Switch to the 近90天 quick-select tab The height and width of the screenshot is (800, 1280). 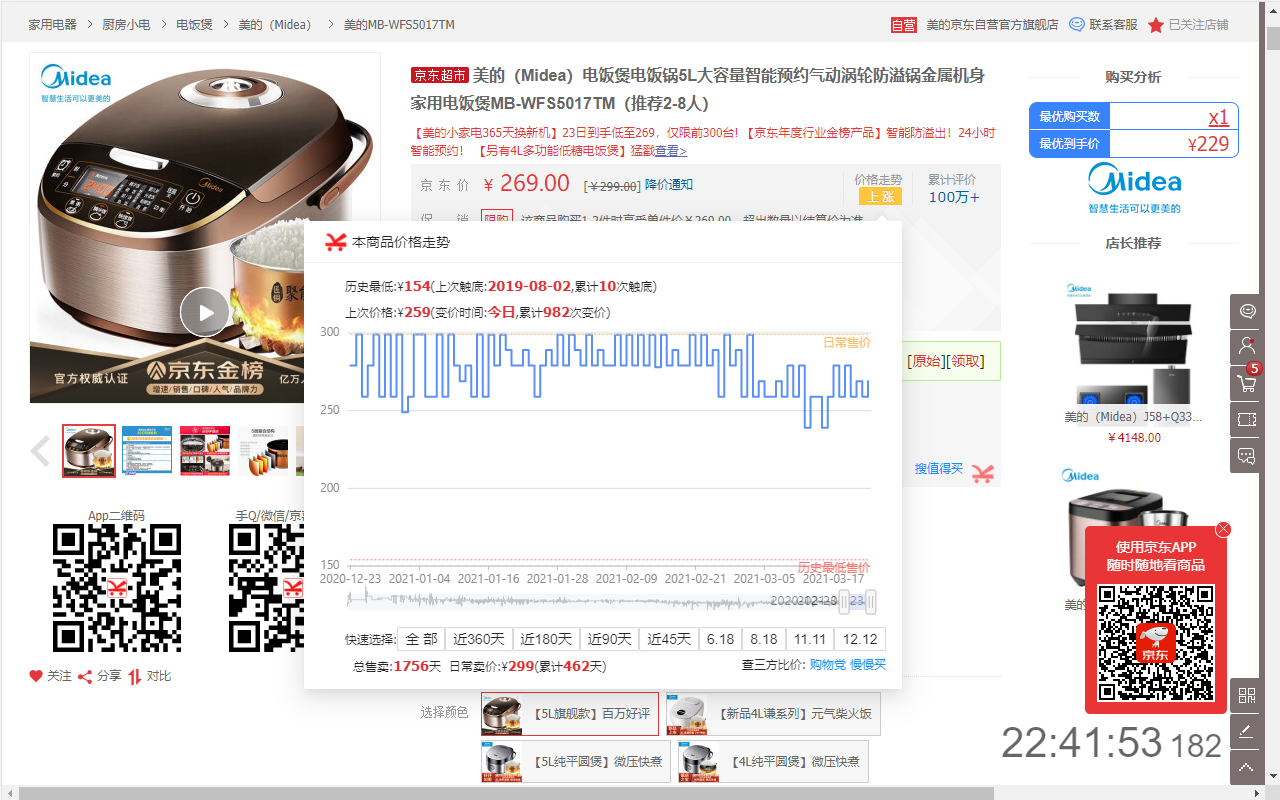point(609,638)
